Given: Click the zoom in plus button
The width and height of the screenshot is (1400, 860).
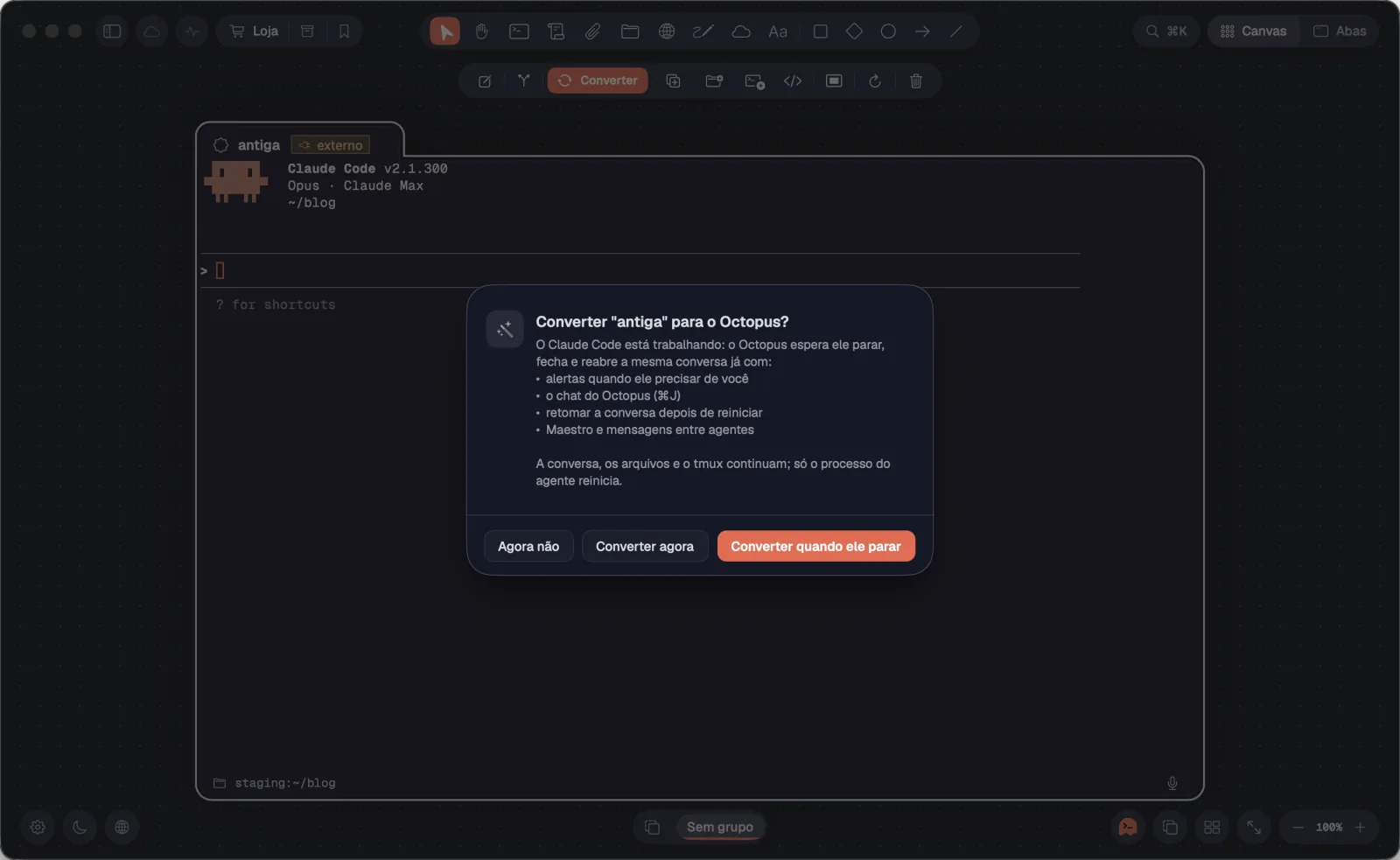Looking at the screenshot, I should tap(1360, 827).
